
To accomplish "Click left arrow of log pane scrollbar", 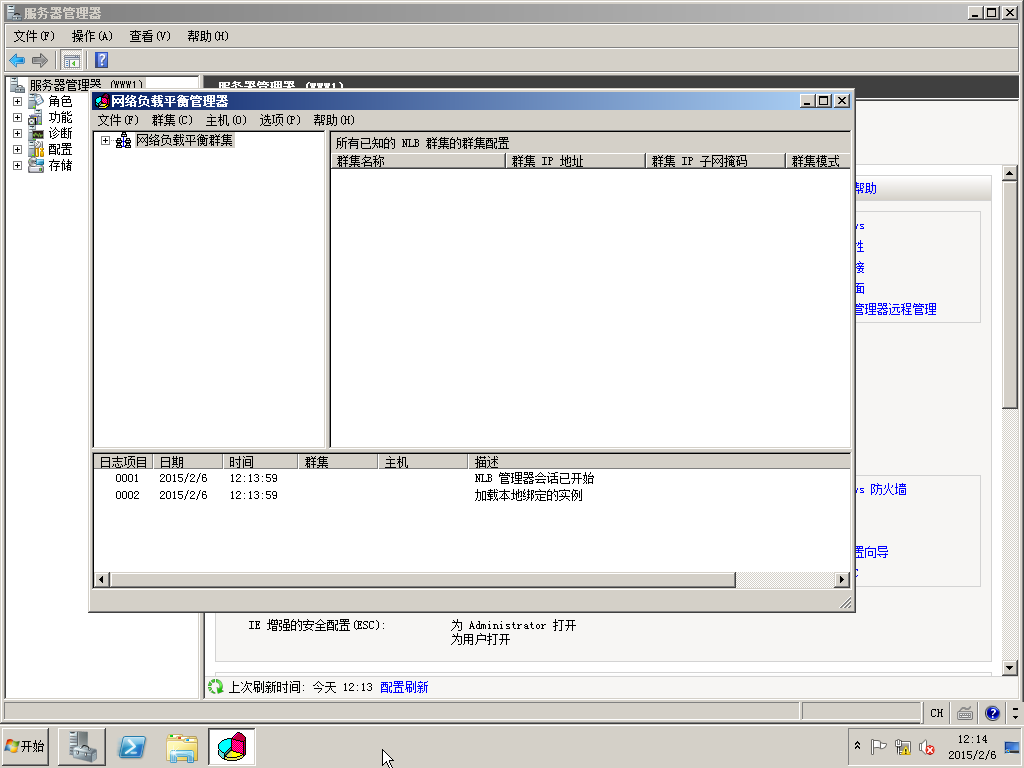I will pyautogui.click(x=101, y=579).
